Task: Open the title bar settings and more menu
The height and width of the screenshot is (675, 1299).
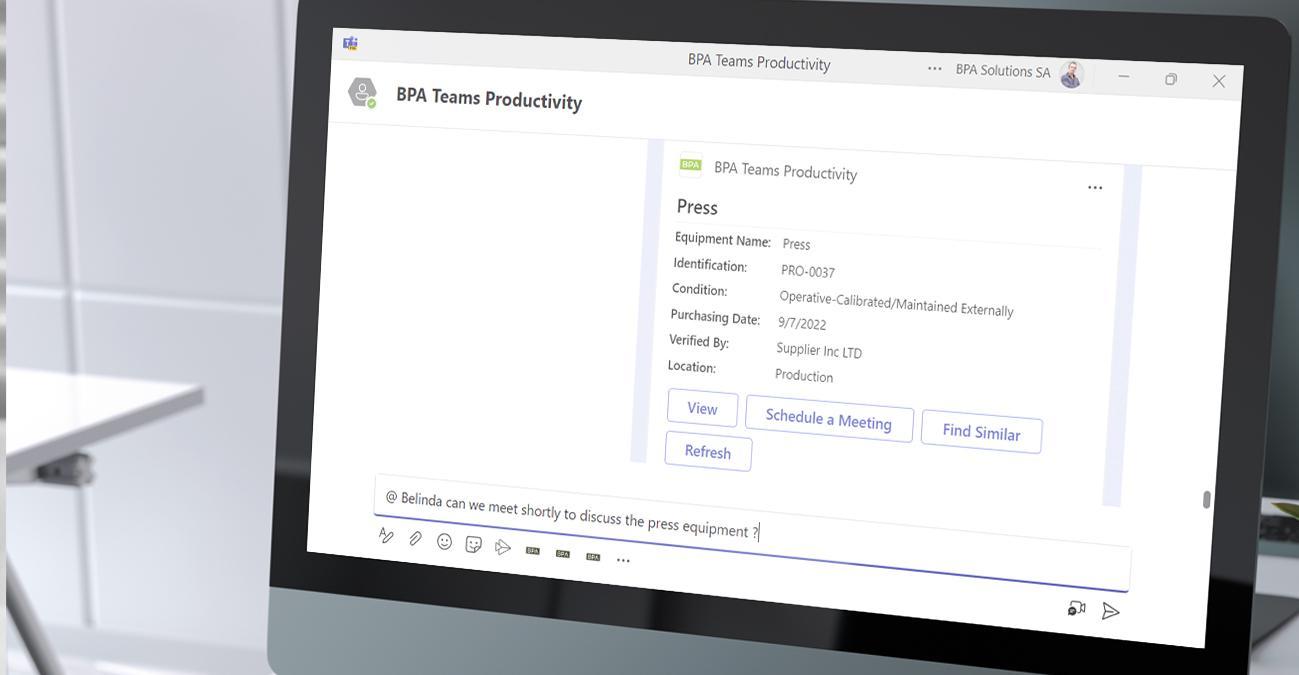Action: coord(934,68)
